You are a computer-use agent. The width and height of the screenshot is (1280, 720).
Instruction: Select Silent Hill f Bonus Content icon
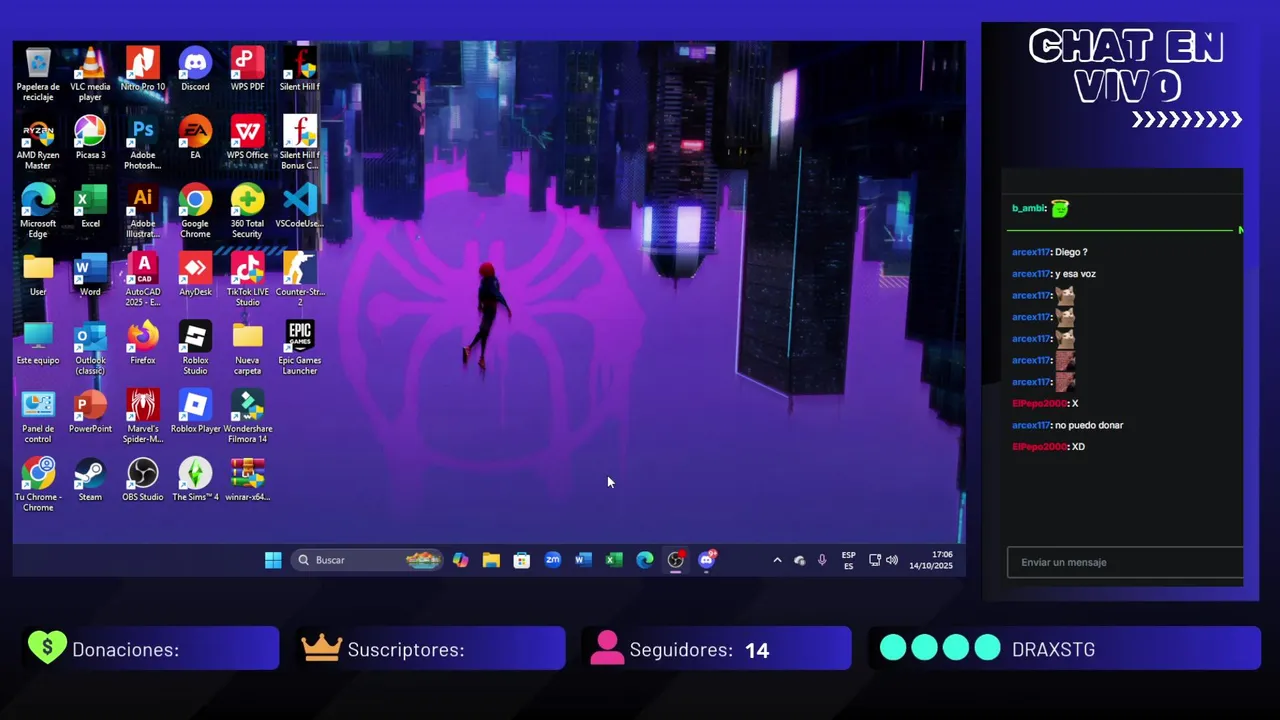pos(300,143)
